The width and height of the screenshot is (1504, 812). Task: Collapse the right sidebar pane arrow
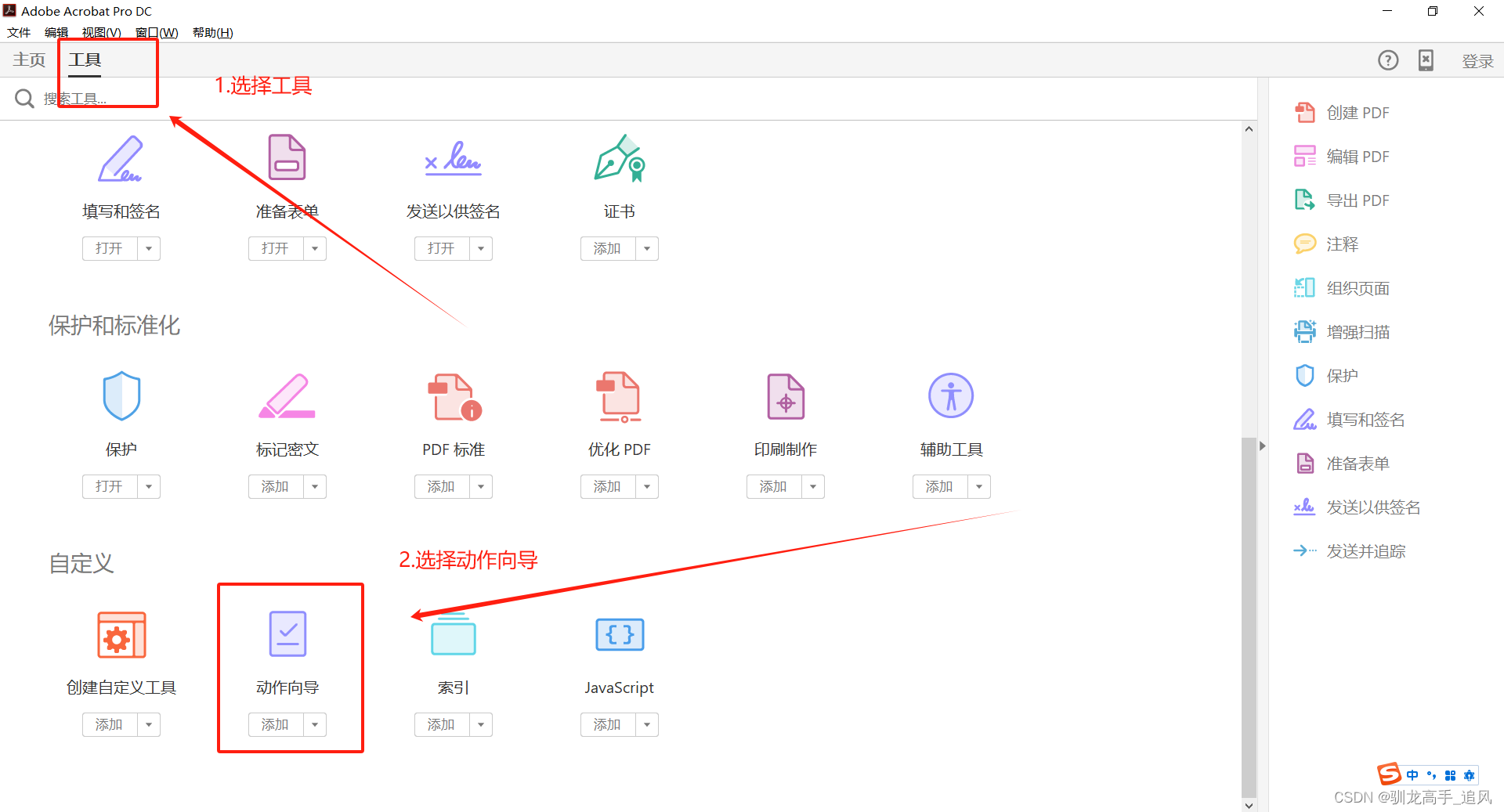1262,446
